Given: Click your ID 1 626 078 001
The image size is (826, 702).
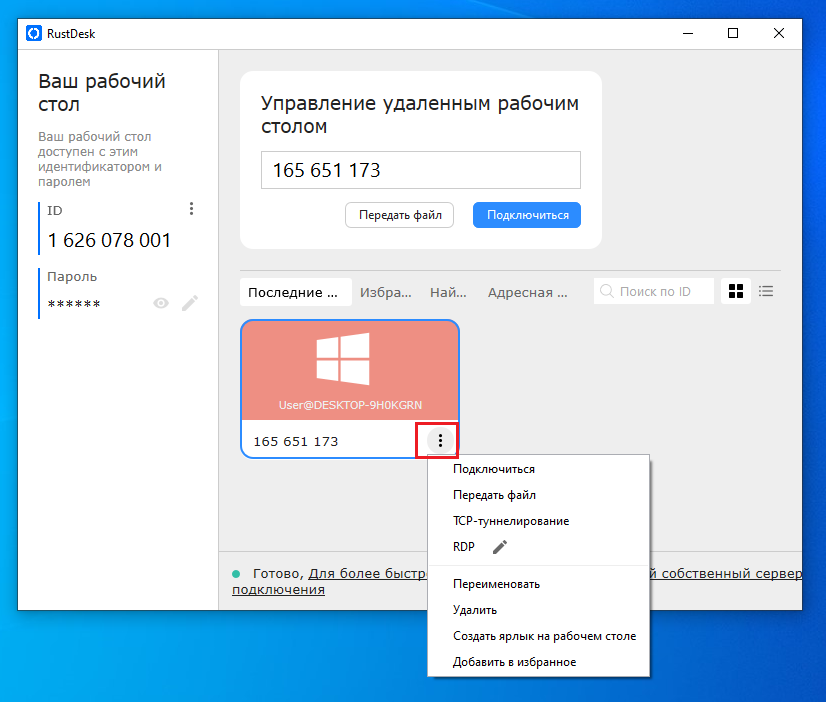Looking at the screenshot, I should [109, 241].
